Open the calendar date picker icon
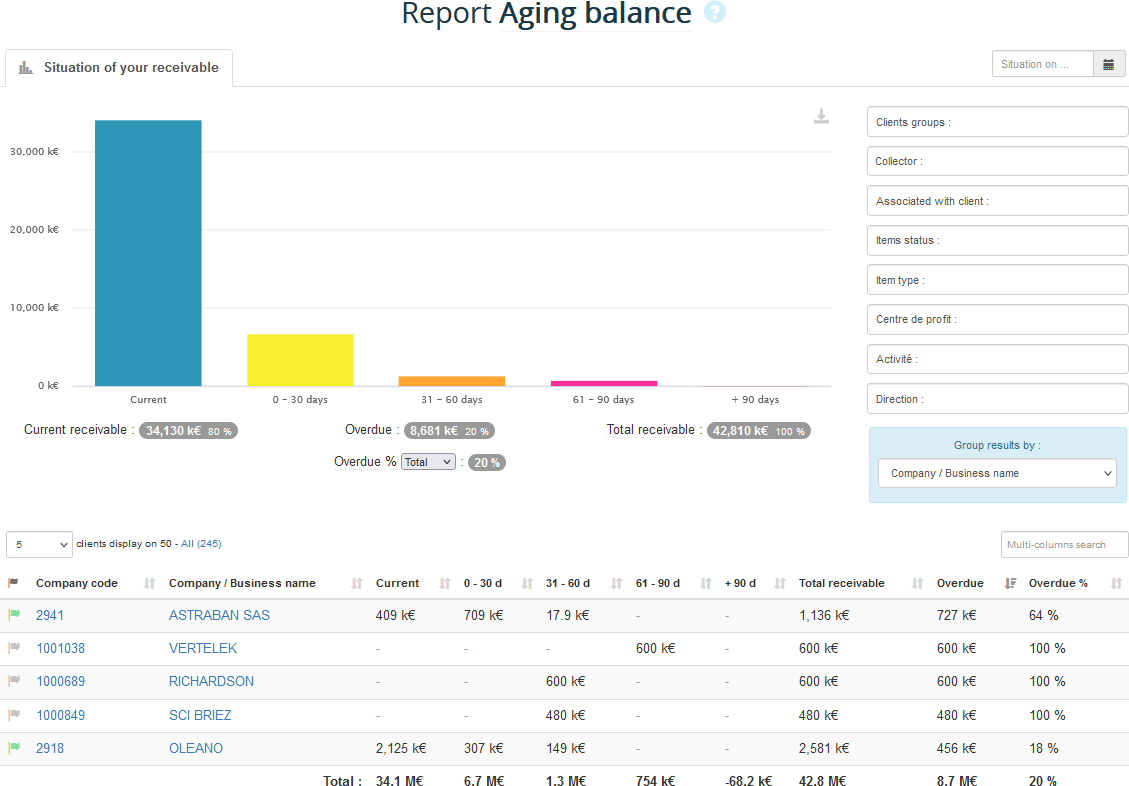The image size is (1129, 786). tap(1109, 64)
